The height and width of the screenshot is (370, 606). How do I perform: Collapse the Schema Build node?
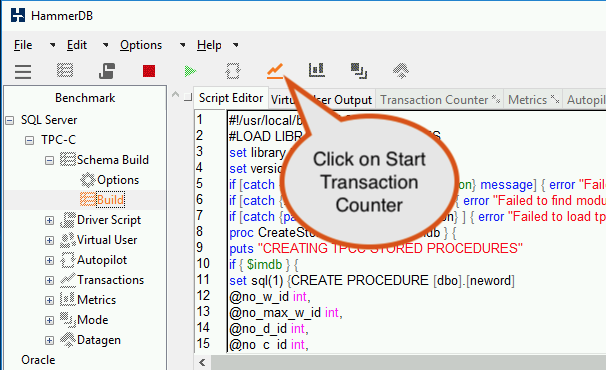coord(49,160)
